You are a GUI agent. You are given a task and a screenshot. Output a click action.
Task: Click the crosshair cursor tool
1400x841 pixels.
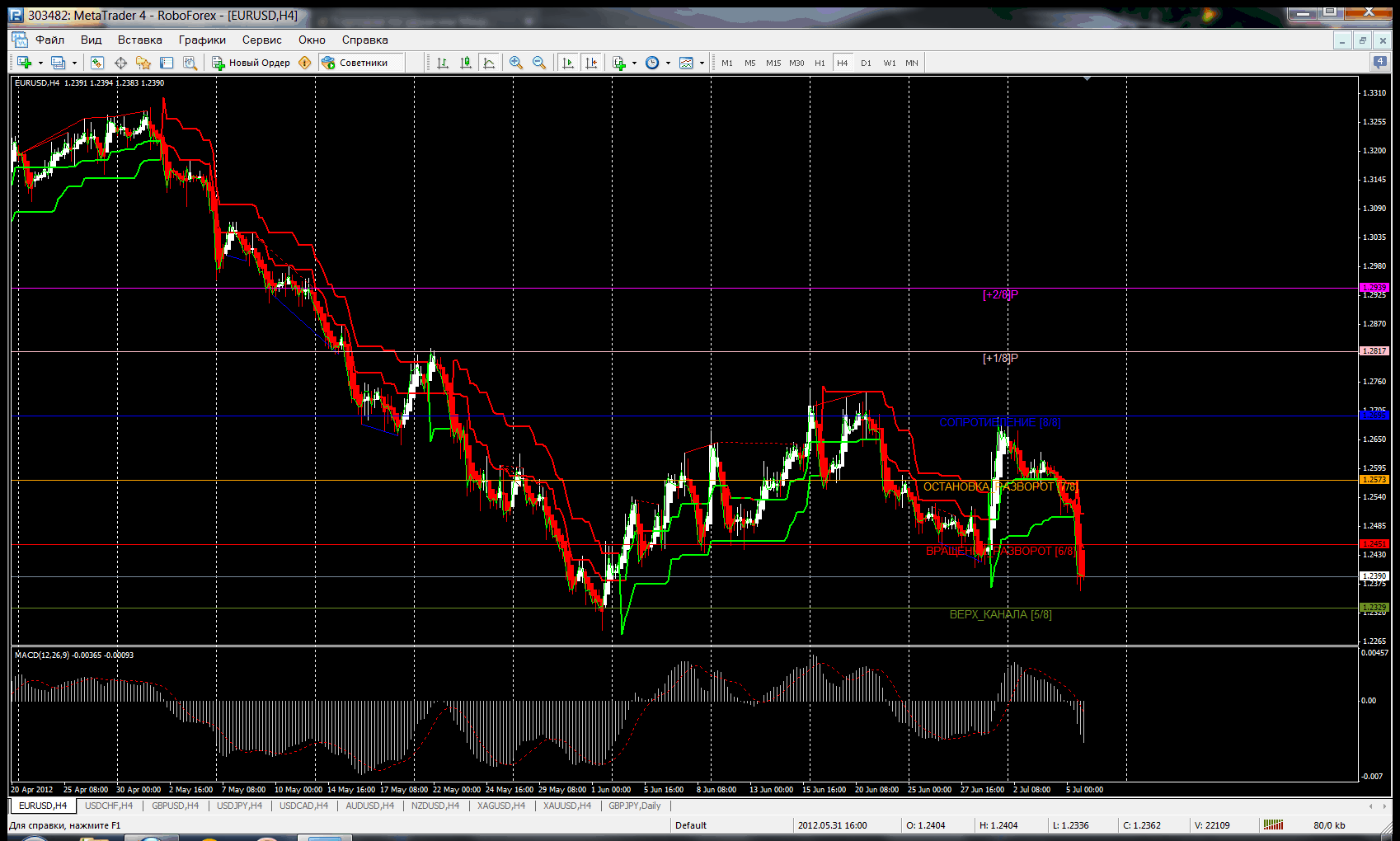pos(120,63)
